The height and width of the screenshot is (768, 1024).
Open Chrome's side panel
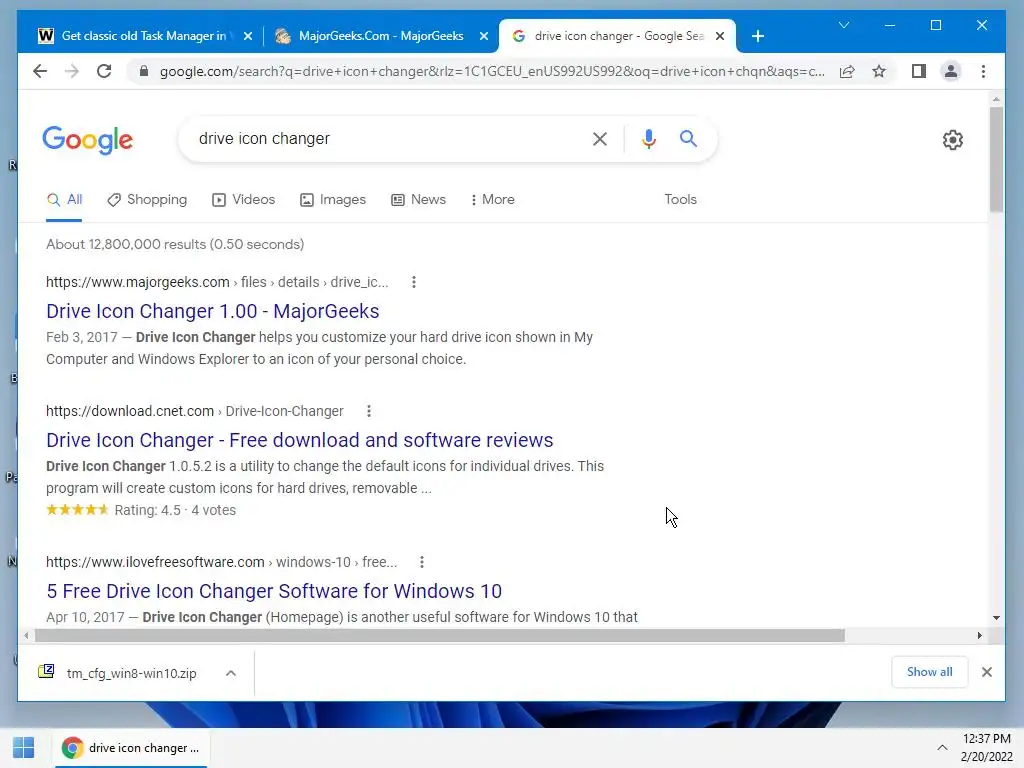coord(919,71)
